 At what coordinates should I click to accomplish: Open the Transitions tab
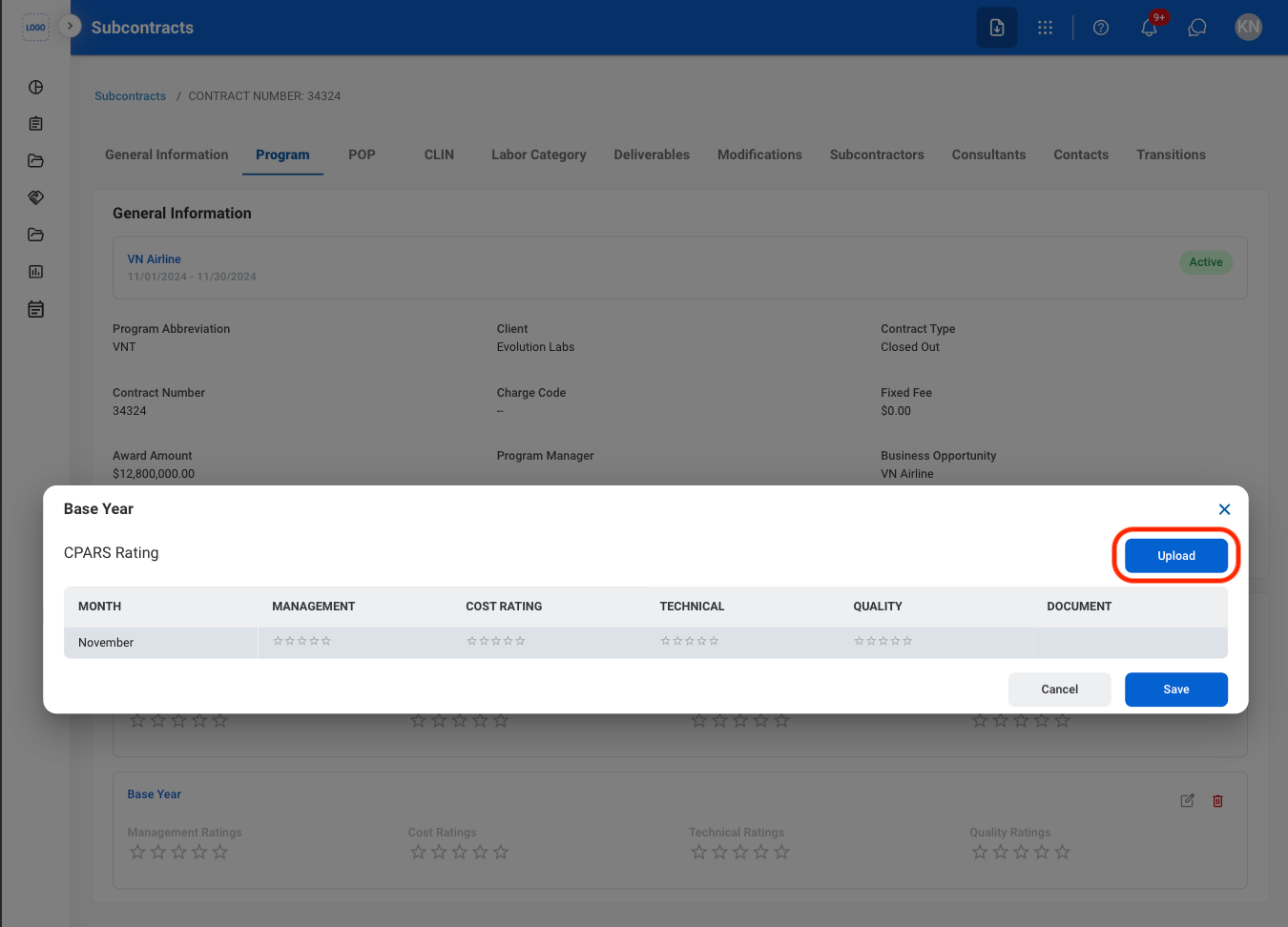coord(1171,154)
